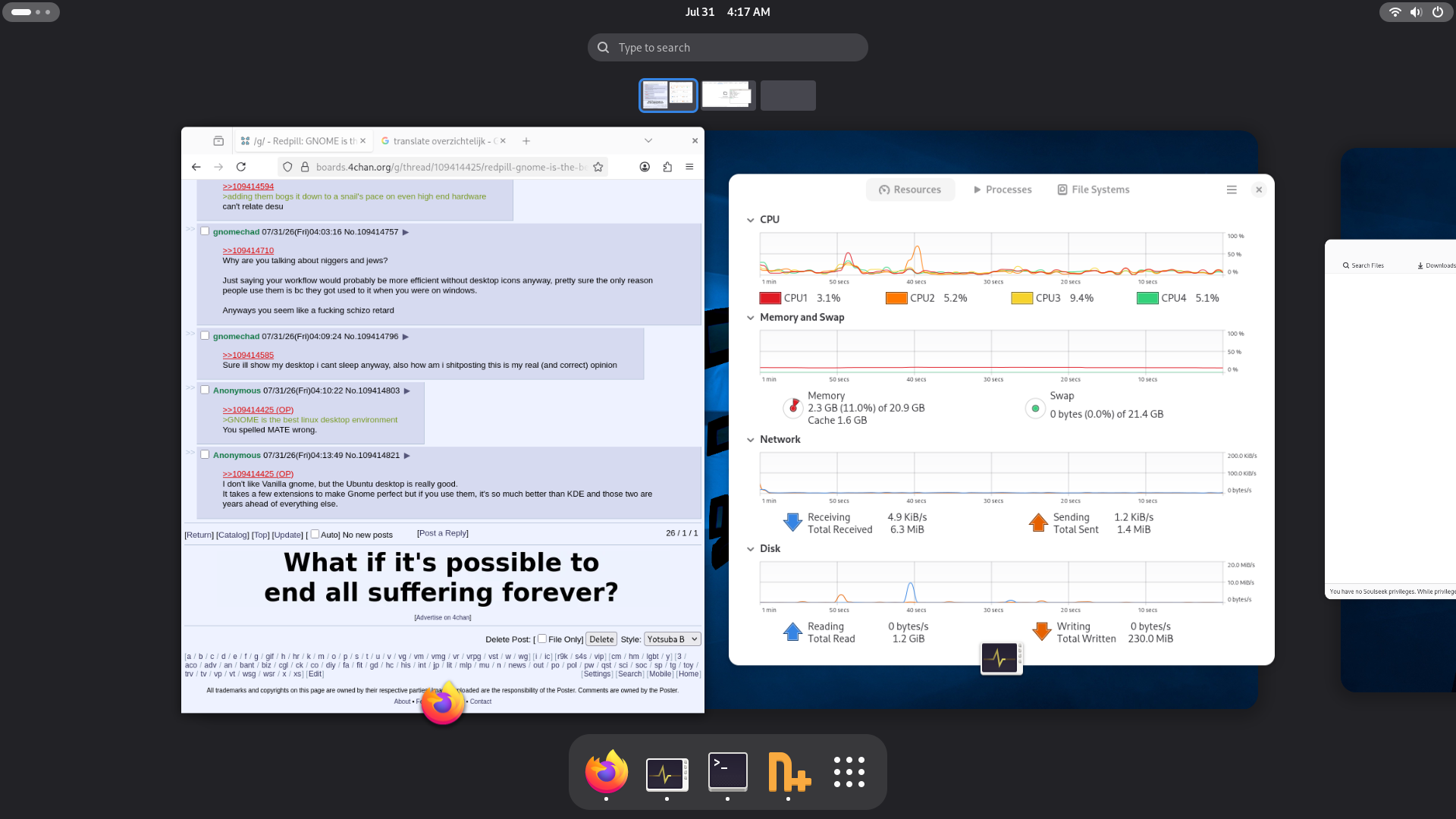This screenshot has width=1456, height=819.
Task: Open Firefox from the dock
Action: click(607, 773)
